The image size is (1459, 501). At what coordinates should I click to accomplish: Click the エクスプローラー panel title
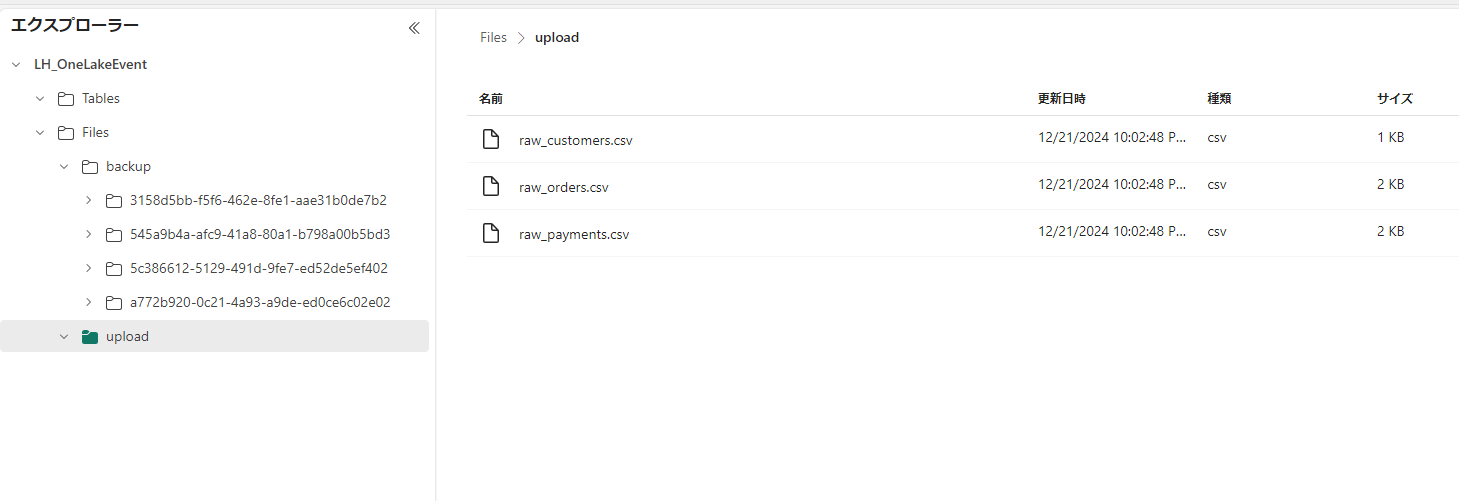75,26
